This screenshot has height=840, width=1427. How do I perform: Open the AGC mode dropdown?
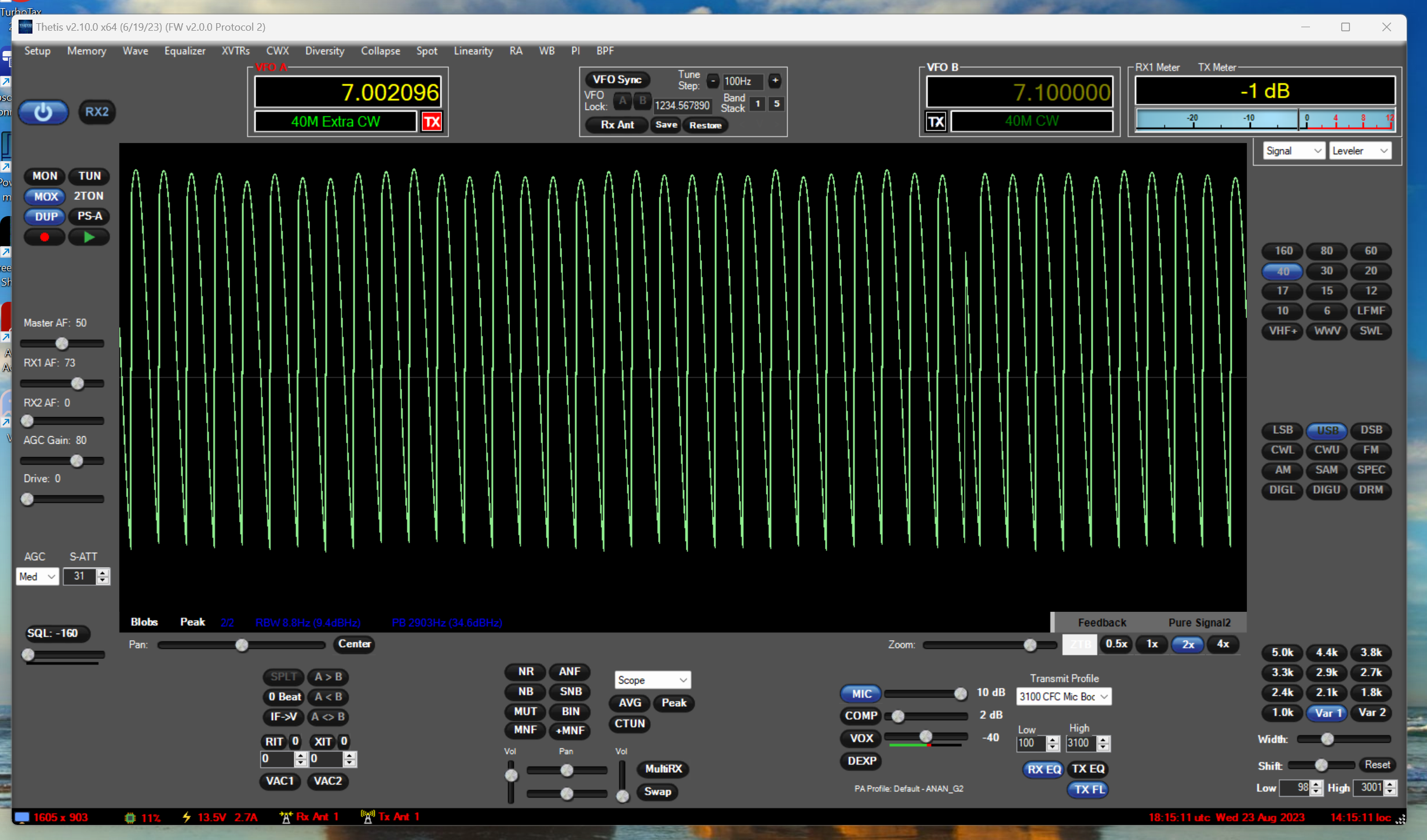point(37,576)
